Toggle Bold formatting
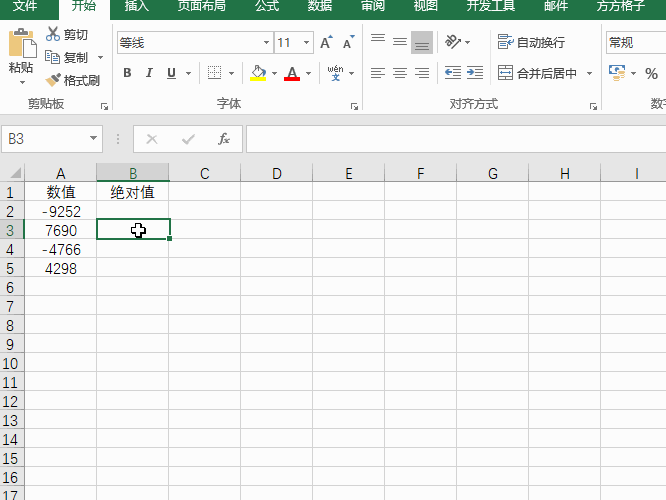The height and width of the screenshot is (500, 666). (127, 73)
